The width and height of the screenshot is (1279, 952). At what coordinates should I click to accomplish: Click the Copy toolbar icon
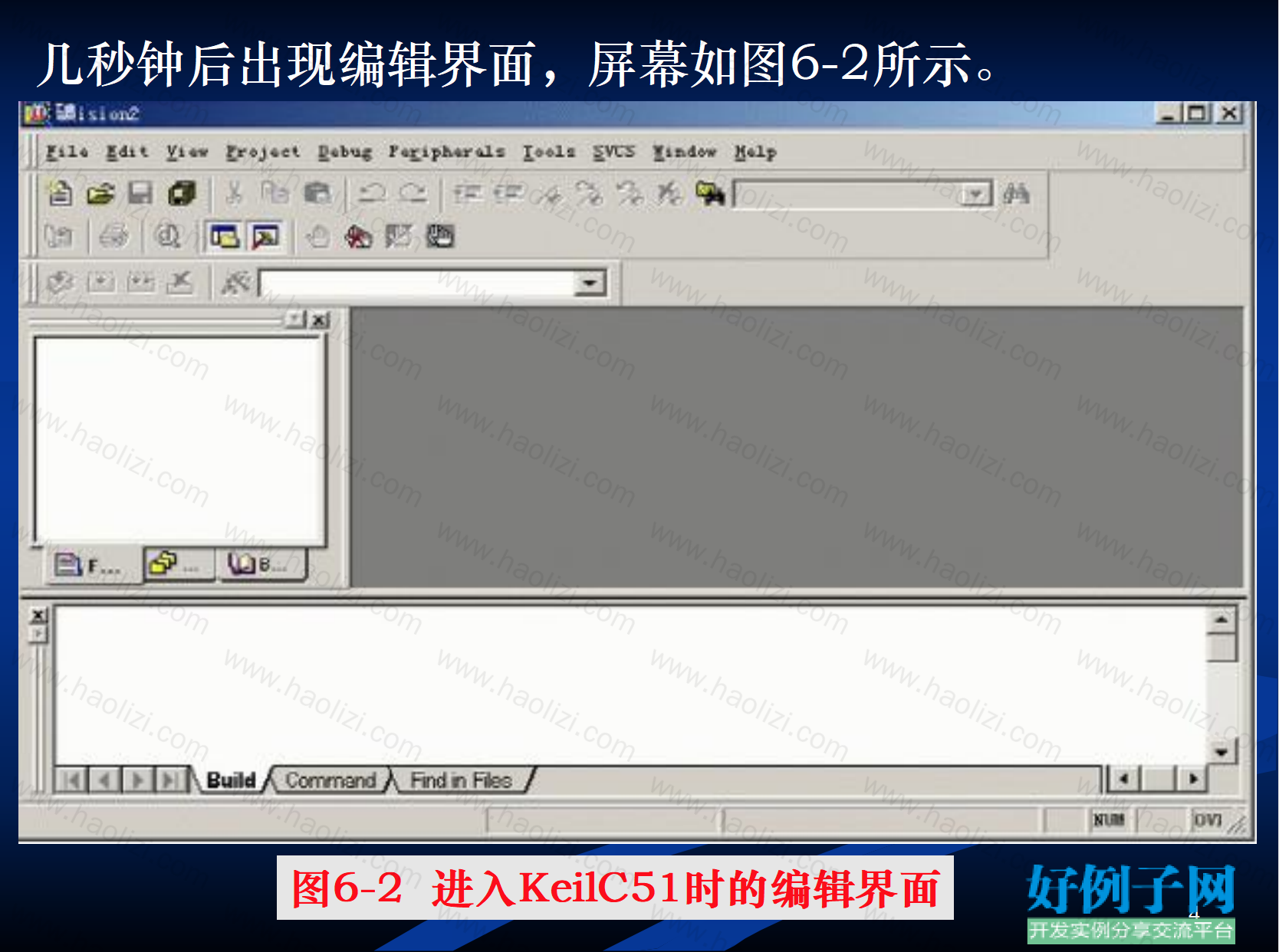275,193
